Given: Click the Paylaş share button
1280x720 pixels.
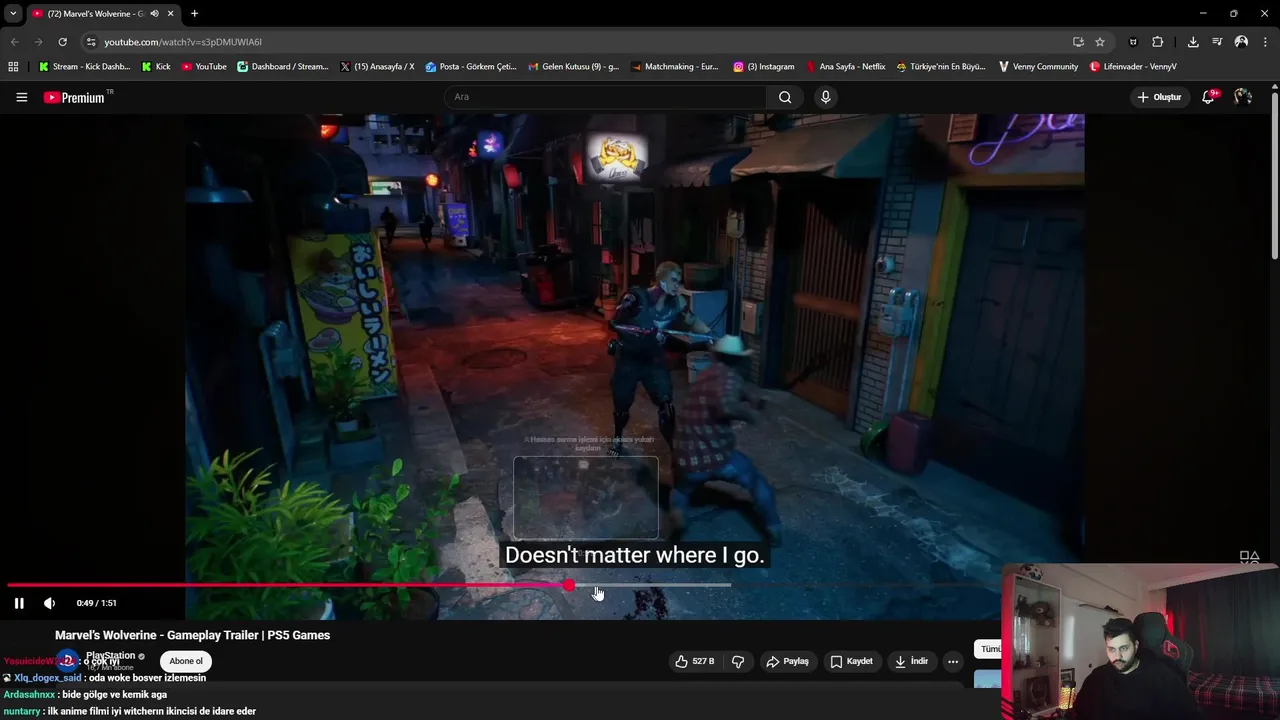Looking at the screenshot, I should point(787,661).
